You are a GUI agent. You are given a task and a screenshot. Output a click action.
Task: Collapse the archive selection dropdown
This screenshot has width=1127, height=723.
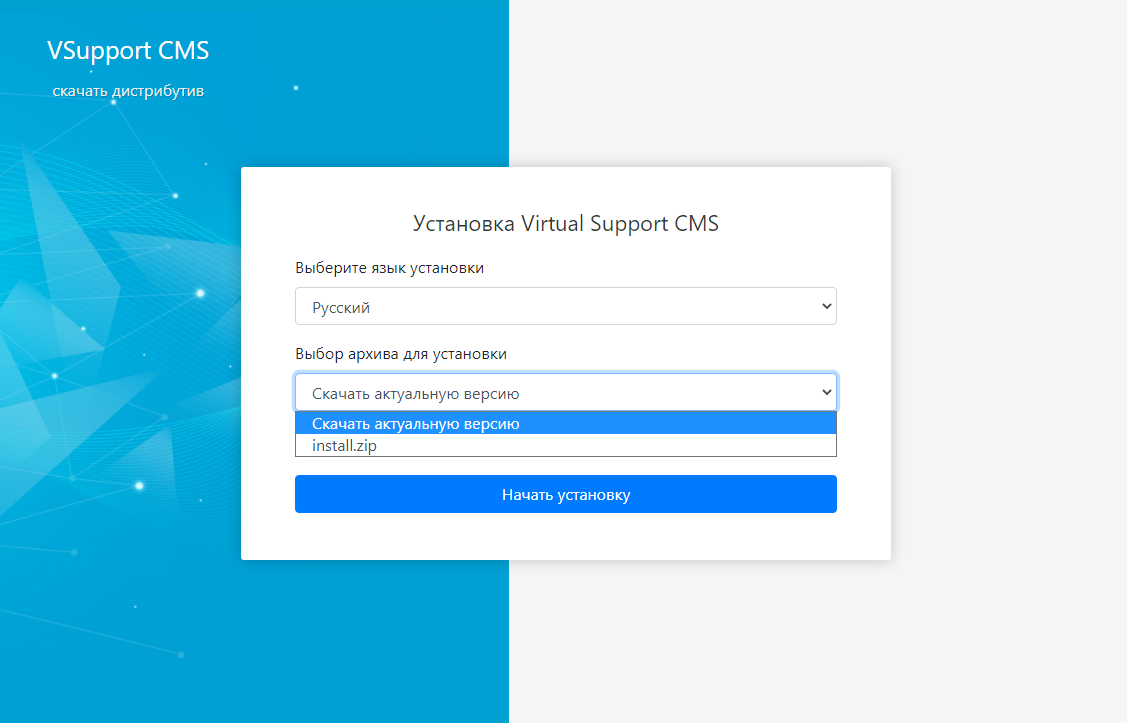click(566, 392)
